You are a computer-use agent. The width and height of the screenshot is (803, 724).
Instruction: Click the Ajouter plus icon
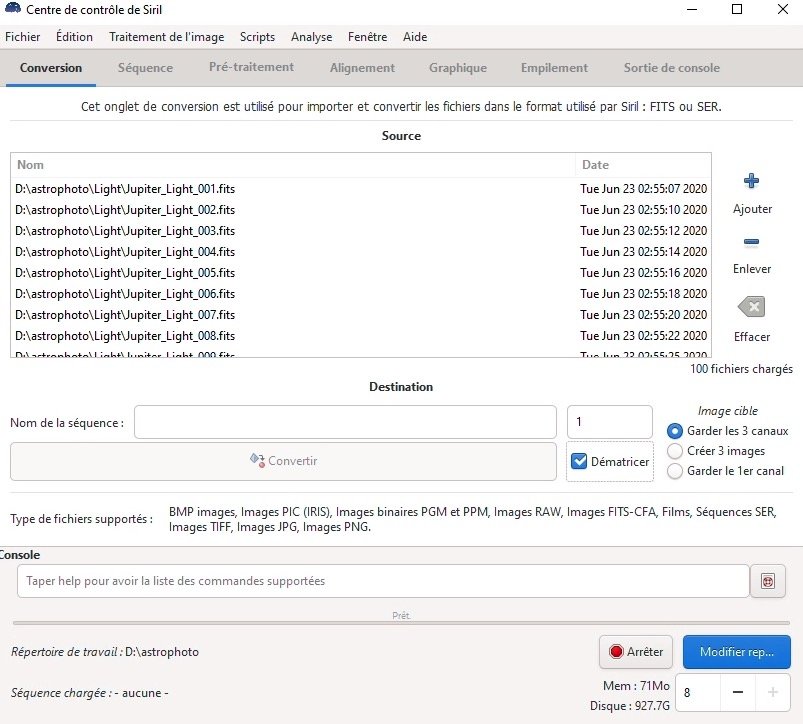tap(751, 181)
